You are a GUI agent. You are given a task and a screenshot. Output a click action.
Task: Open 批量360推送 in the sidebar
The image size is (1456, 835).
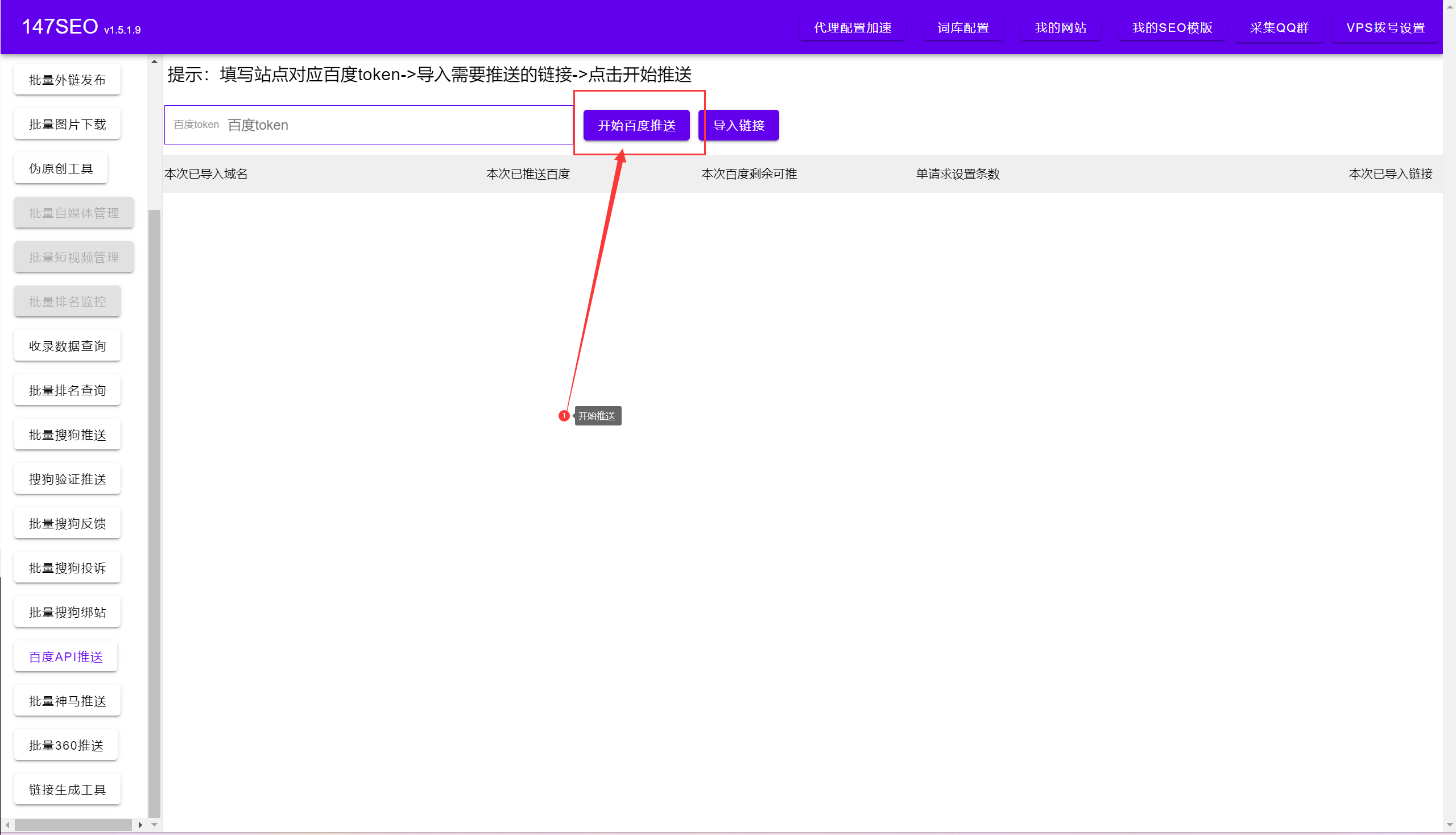click(66, 746)
